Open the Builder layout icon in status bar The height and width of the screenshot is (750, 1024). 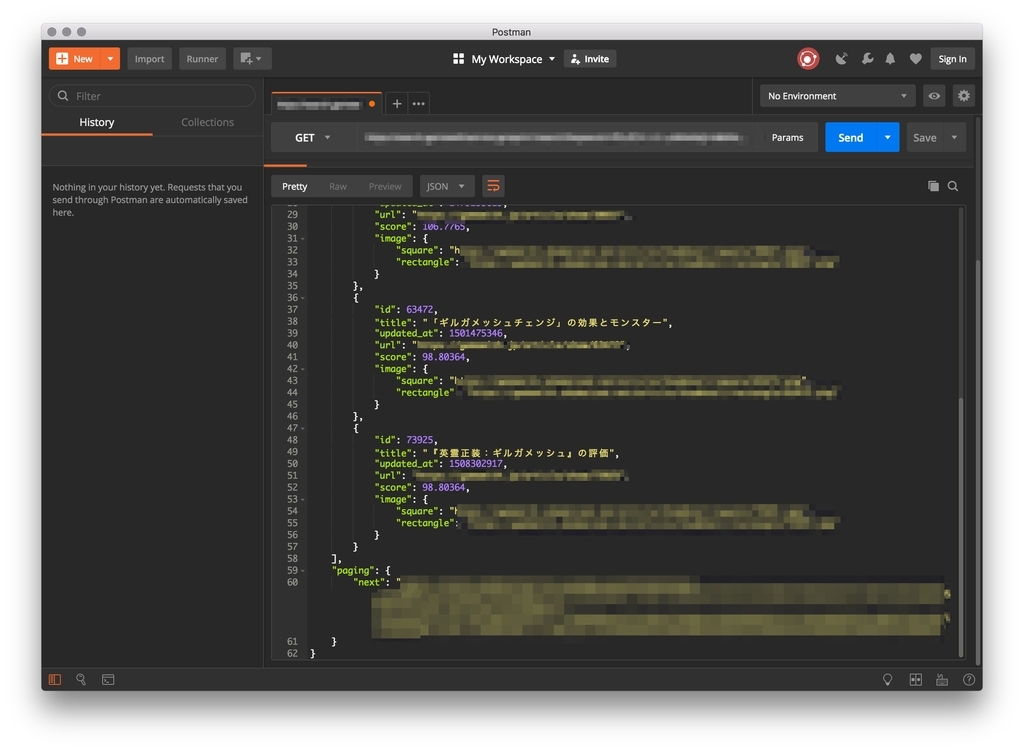tap(916, 679)
